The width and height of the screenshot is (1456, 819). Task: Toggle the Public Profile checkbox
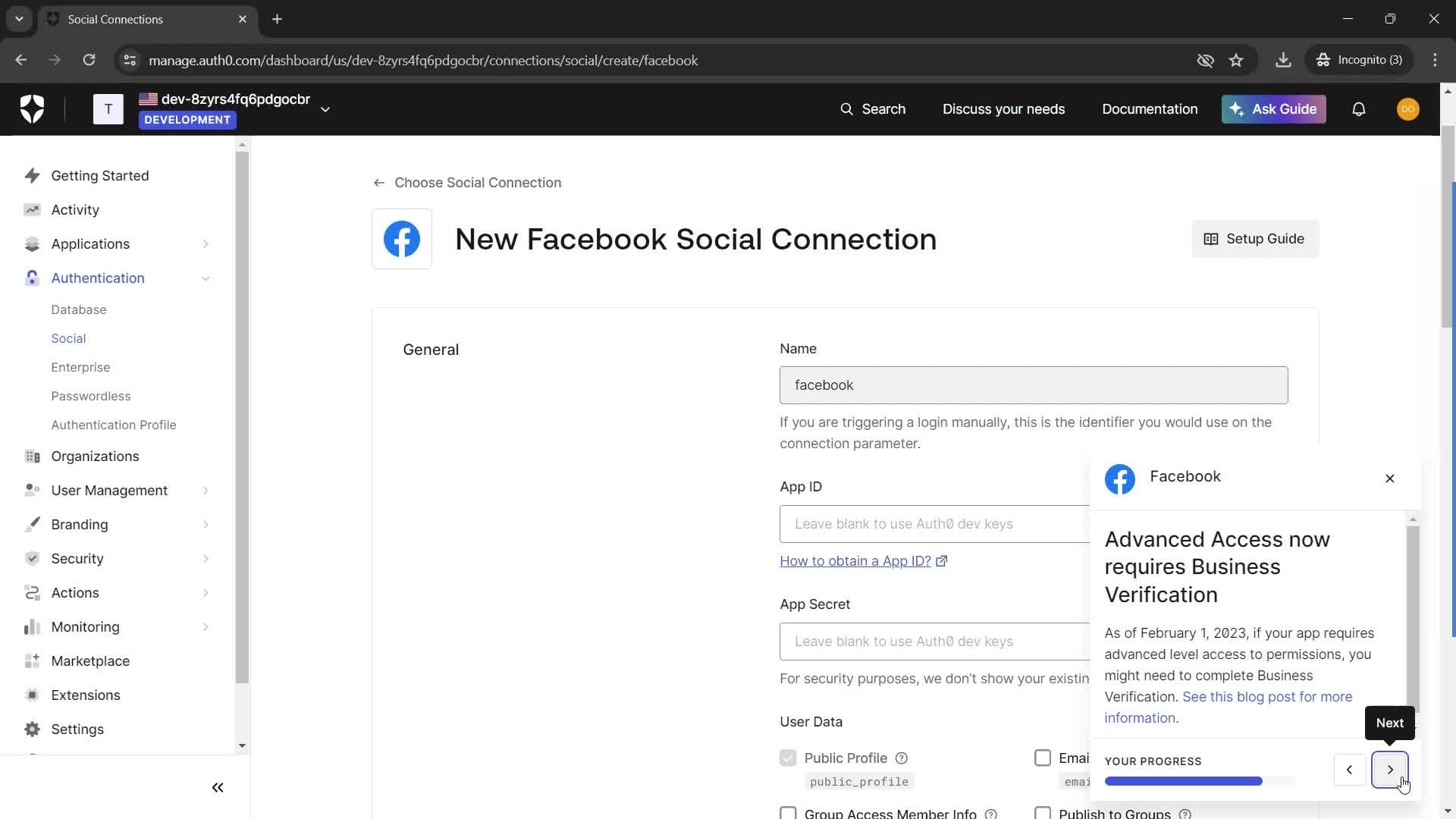click(788, 758)
